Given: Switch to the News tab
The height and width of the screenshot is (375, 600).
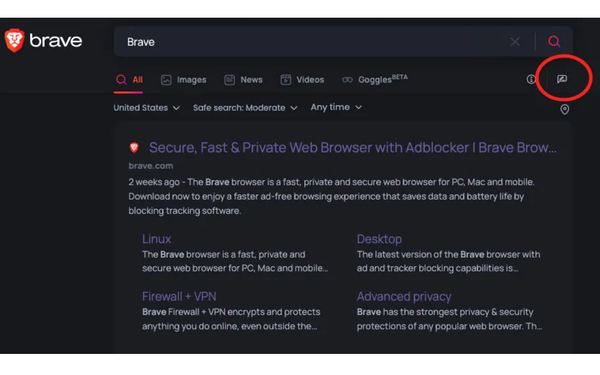Looking at the screenshot, I should click(x=243, y=80).
